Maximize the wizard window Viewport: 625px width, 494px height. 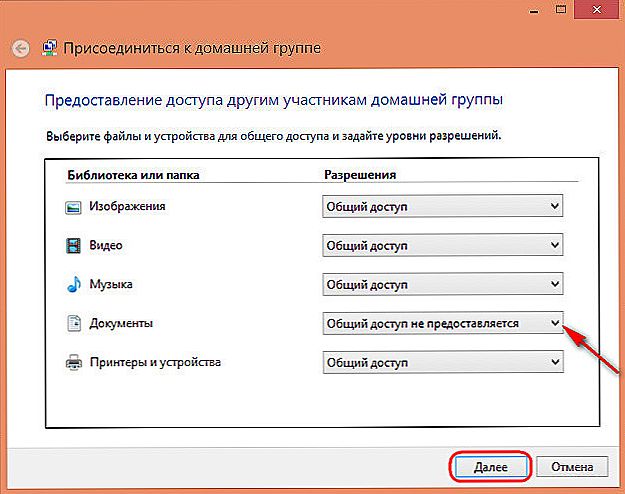point(561,9)
